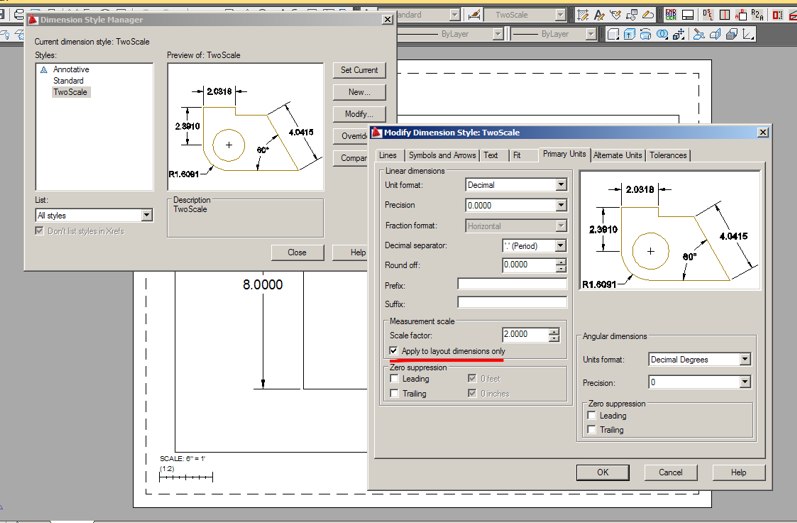Click Close in Dimension Style Manager
The image size is (797, 523).
297,253
